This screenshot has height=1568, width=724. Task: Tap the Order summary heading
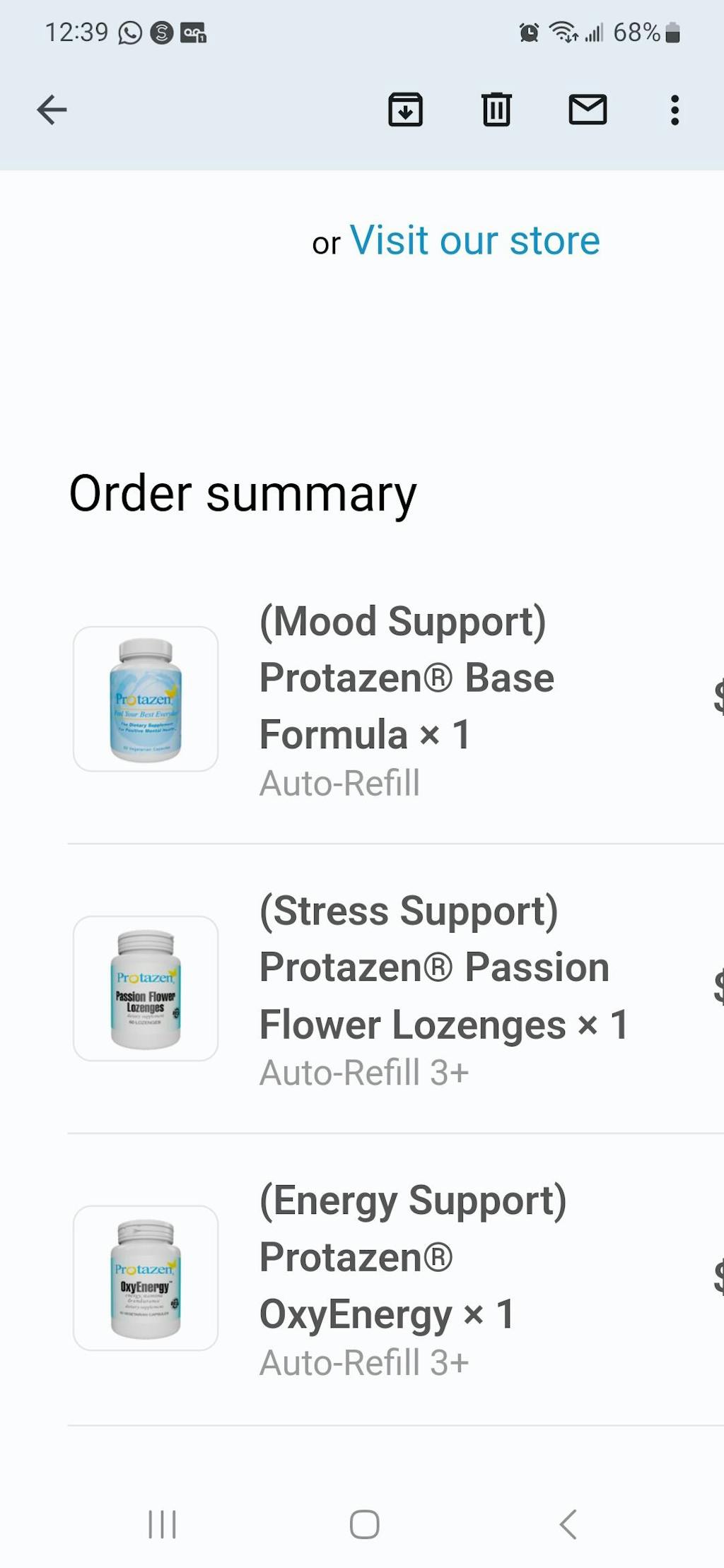click(243, 493)
